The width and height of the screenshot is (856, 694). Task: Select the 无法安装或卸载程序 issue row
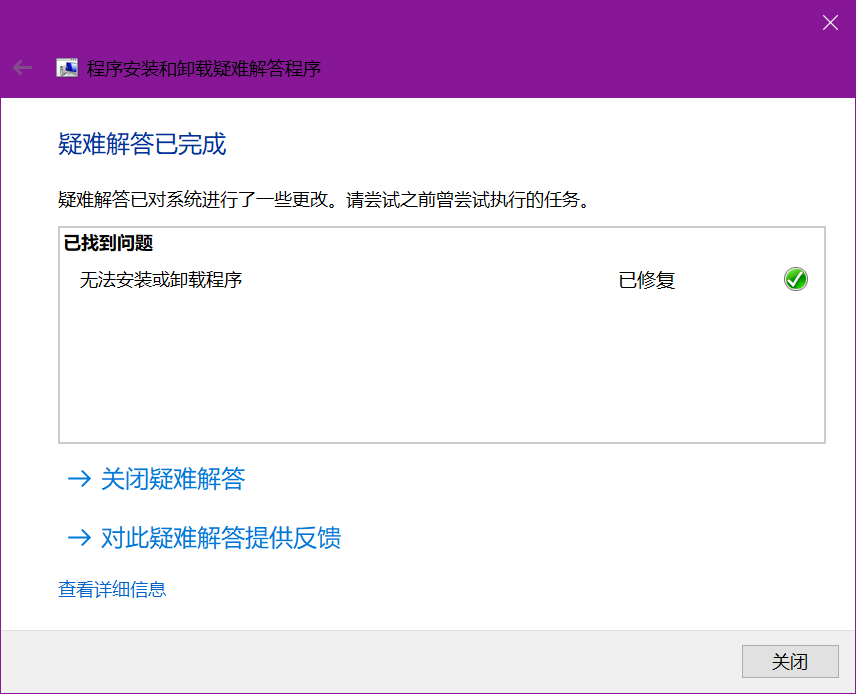click(x=161, y=279)
